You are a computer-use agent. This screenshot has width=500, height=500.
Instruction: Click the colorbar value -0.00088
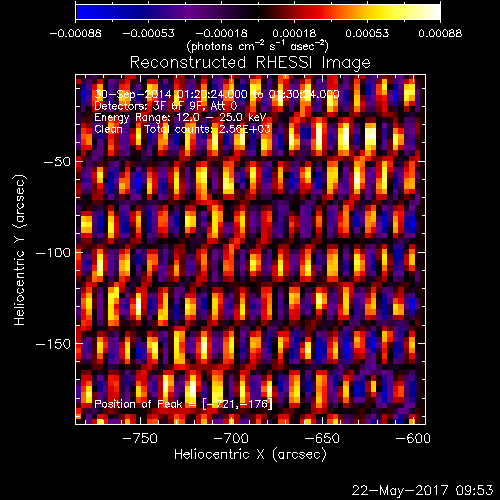(75, 33)
